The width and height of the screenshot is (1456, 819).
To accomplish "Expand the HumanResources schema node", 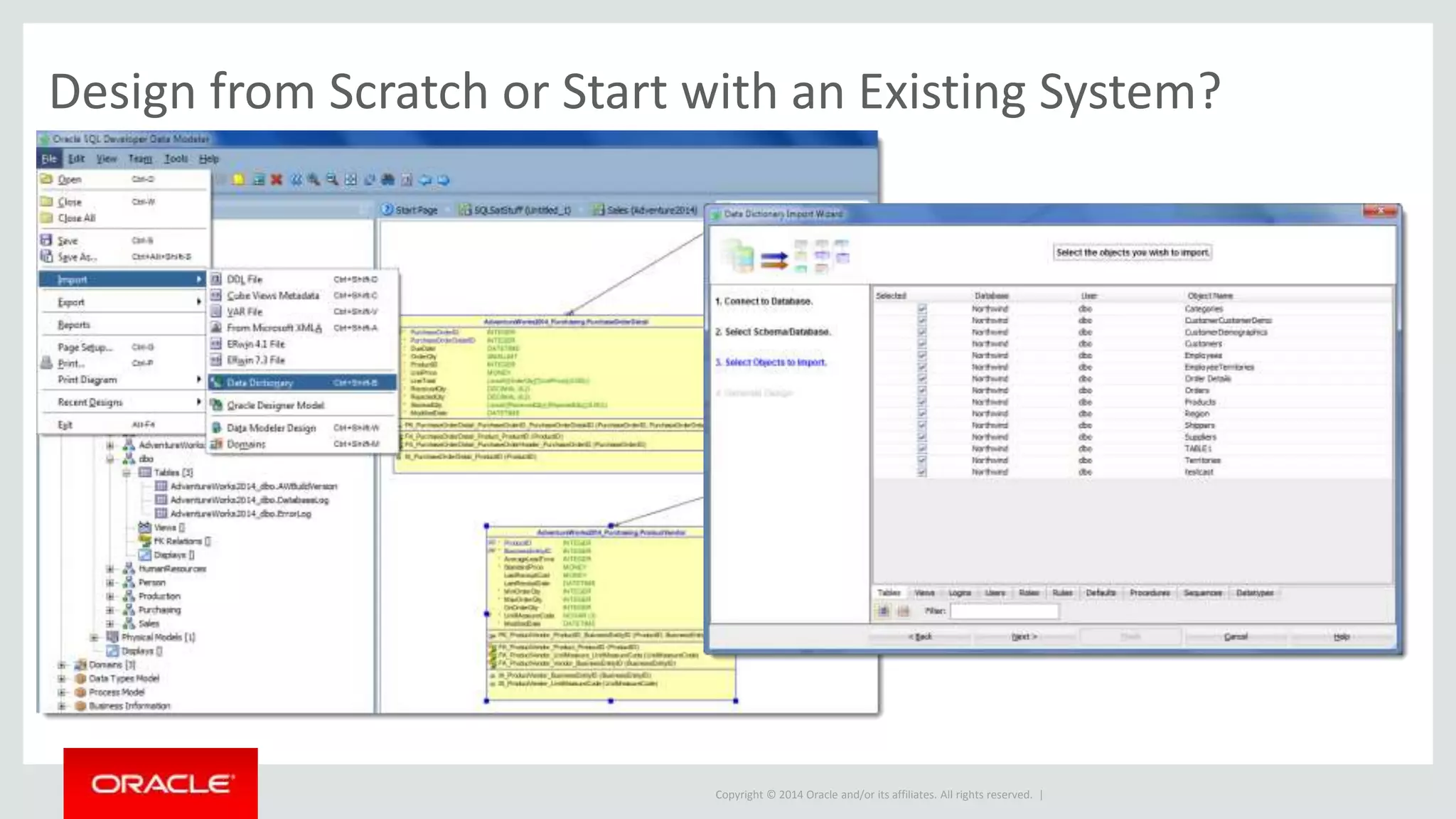I will pos(110,569).
